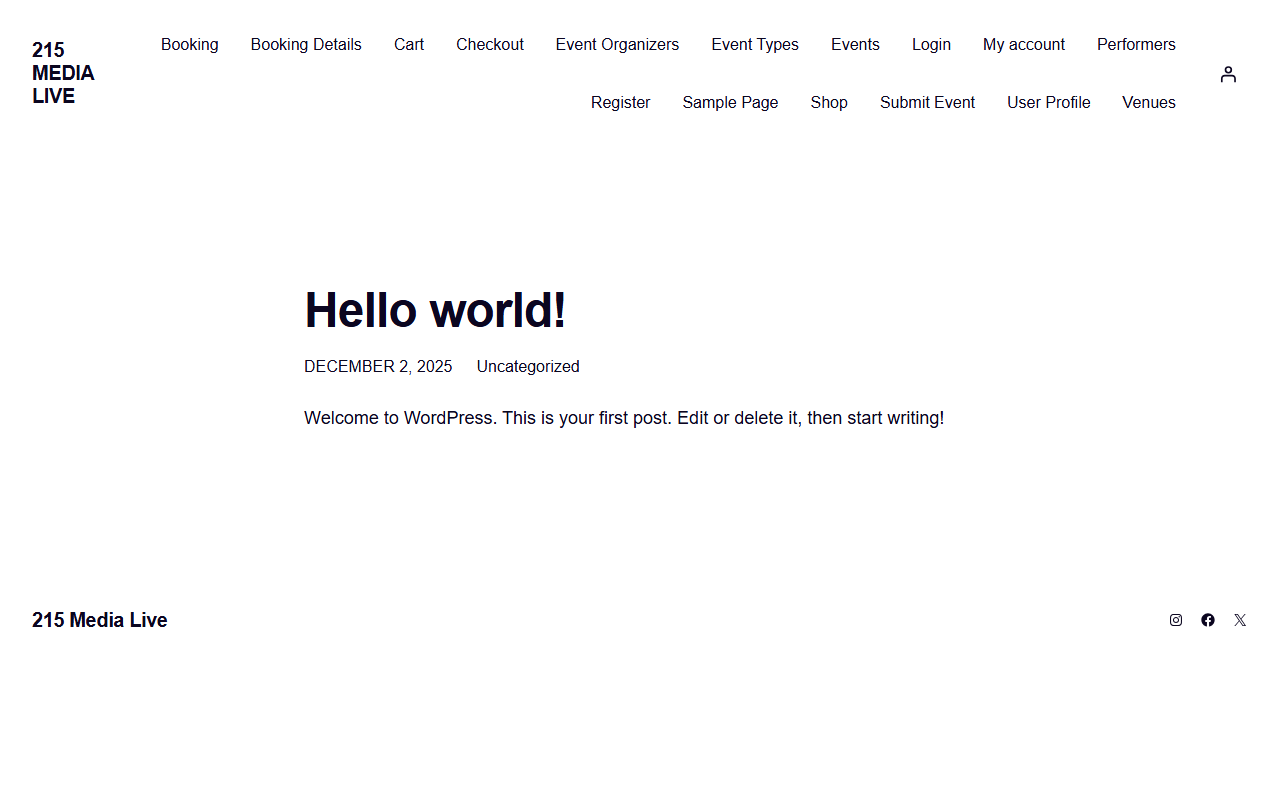Click the 215 Media Live footer title
Image resolution: width=1280 pixels, height=800 pixels.
pos(100,620)
